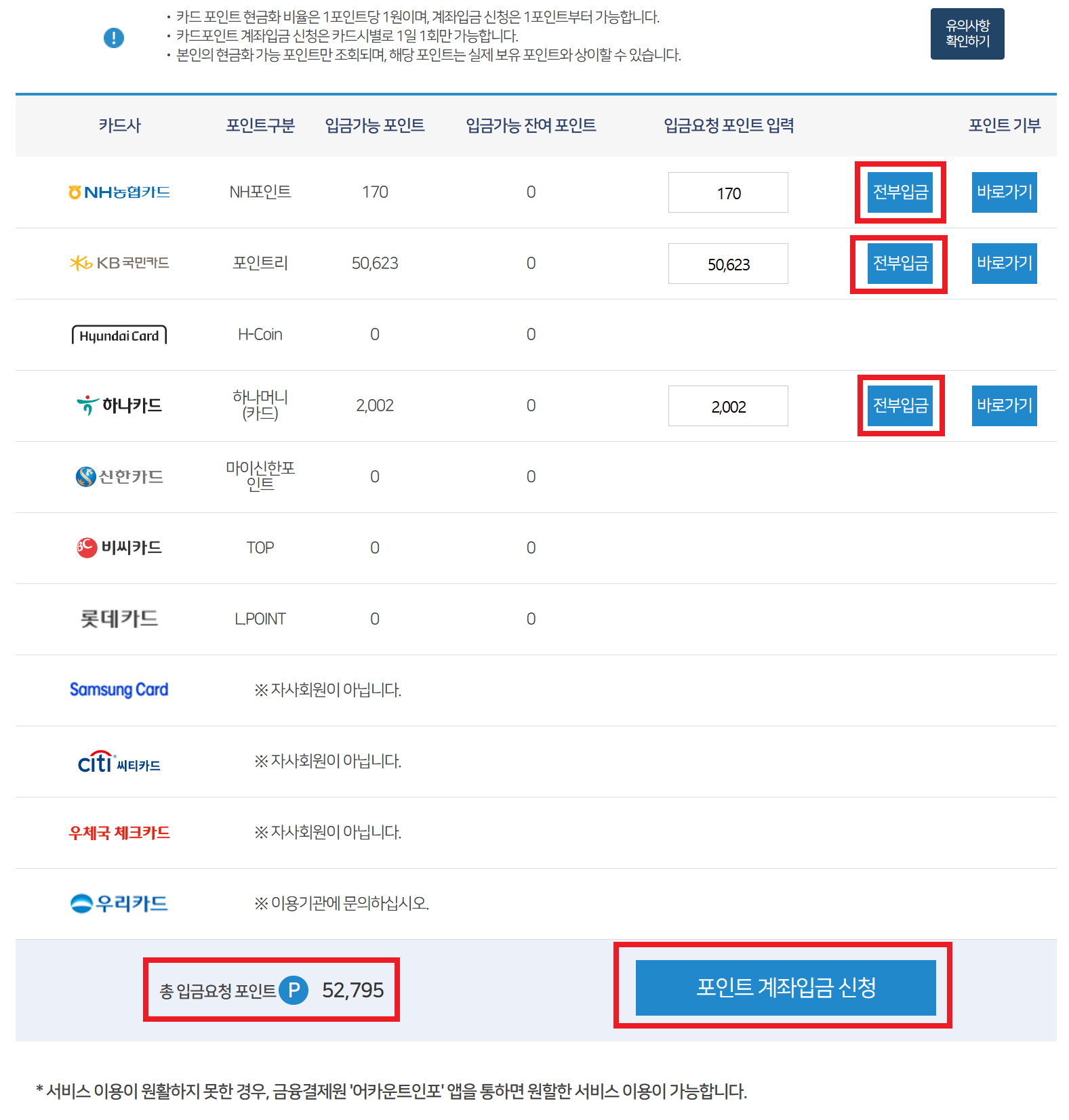Click Samsung Card logo
This screenshot has height=1120, width=1069.
pyautogui.click(x=119, y=690)
